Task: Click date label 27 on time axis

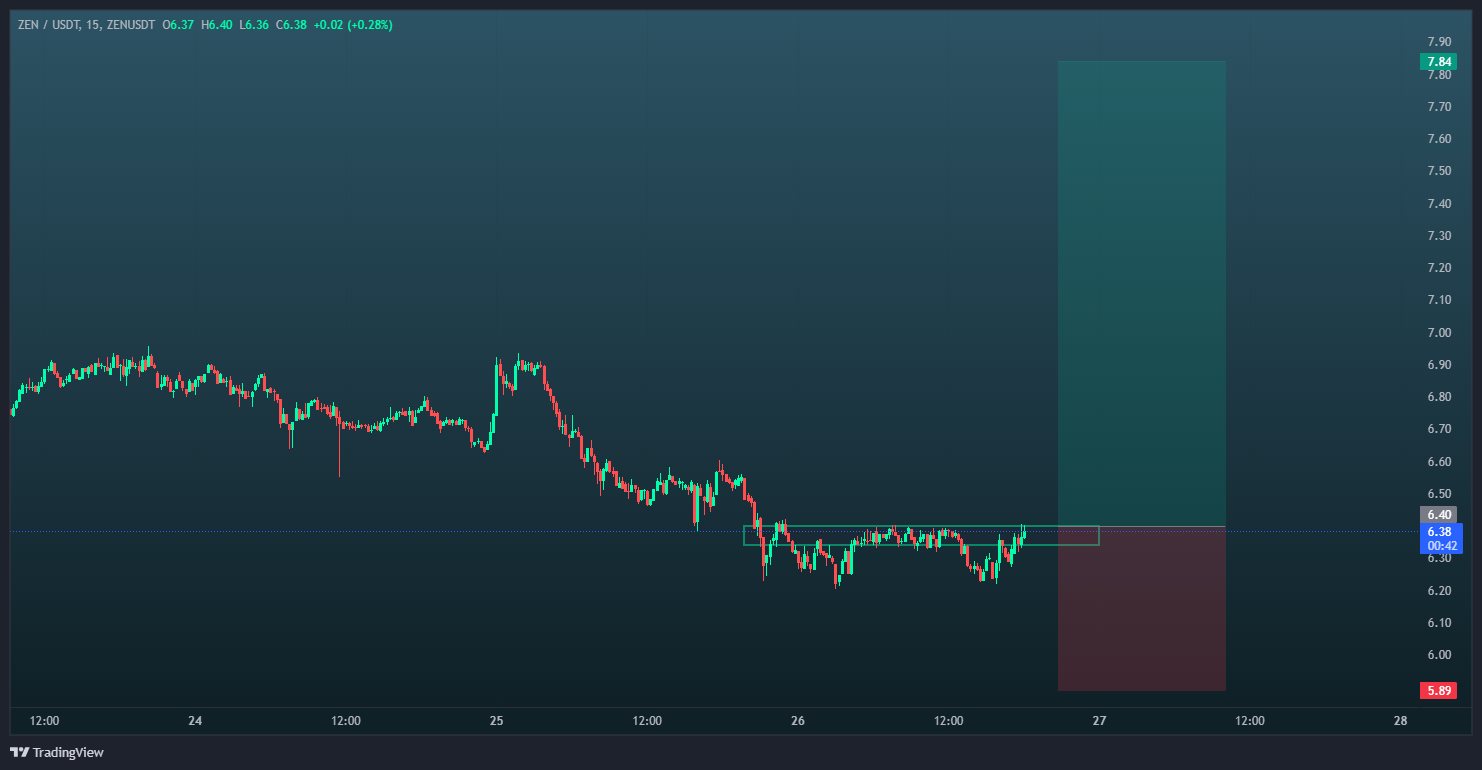Action: (x=1099, y=721)
